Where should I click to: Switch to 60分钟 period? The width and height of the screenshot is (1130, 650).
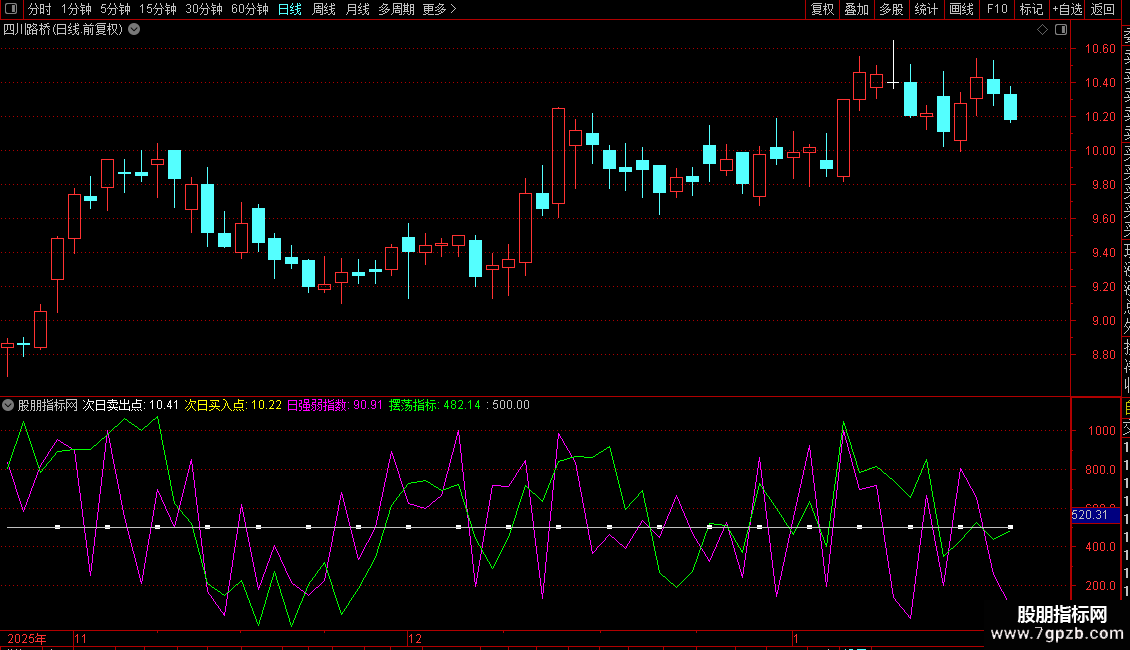pyautogui.click(x=249, y=9)
